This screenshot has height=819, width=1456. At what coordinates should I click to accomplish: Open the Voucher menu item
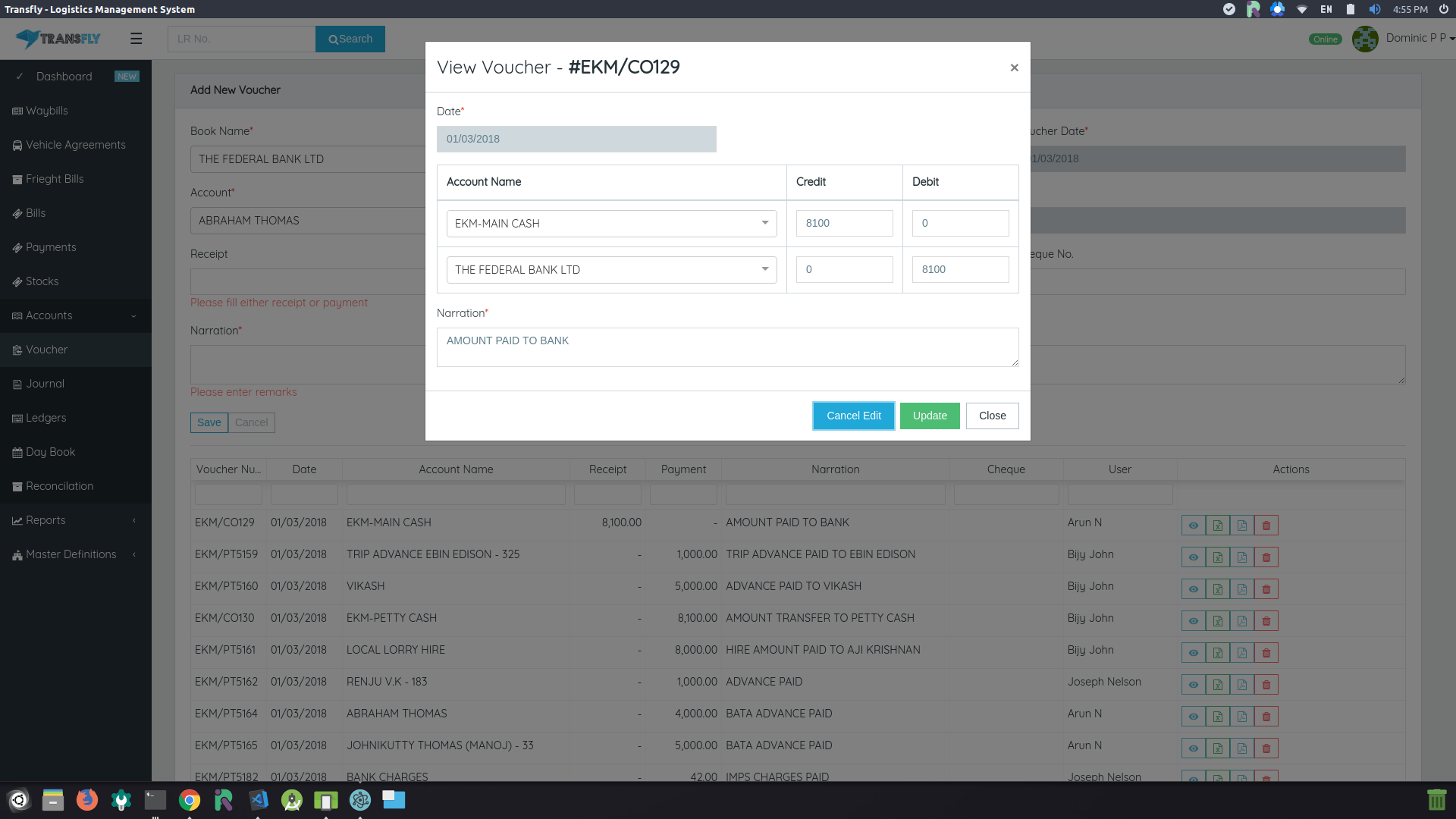(x=46, y=349)
